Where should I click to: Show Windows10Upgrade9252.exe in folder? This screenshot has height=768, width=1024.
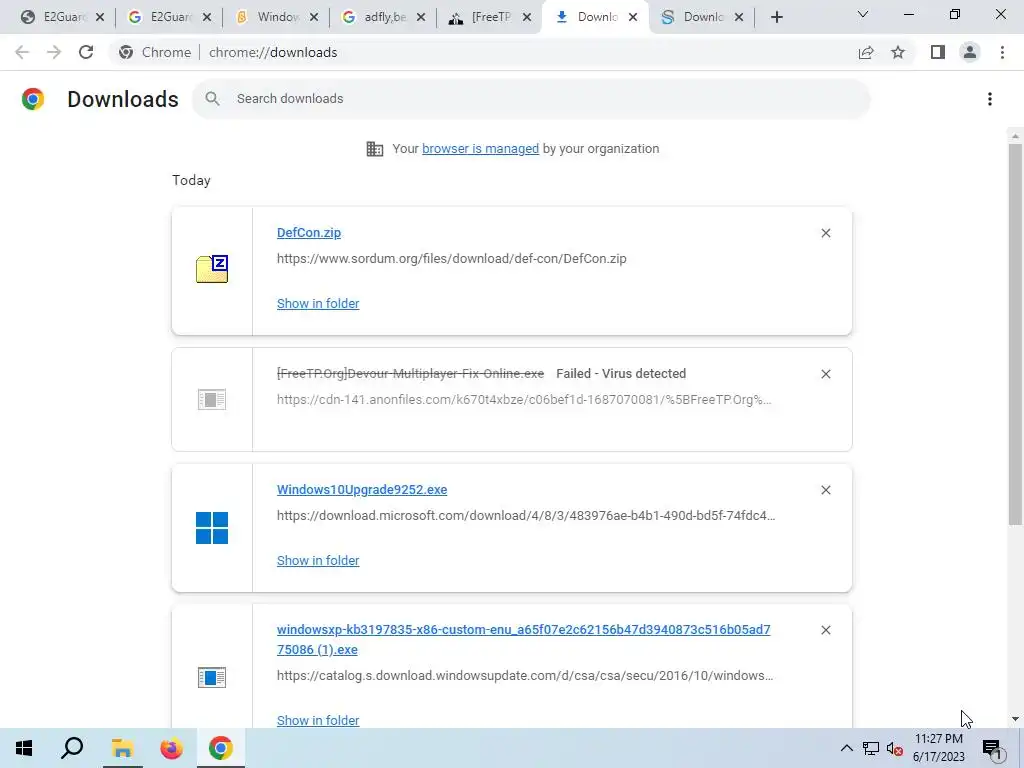click(x=317, y=561)
